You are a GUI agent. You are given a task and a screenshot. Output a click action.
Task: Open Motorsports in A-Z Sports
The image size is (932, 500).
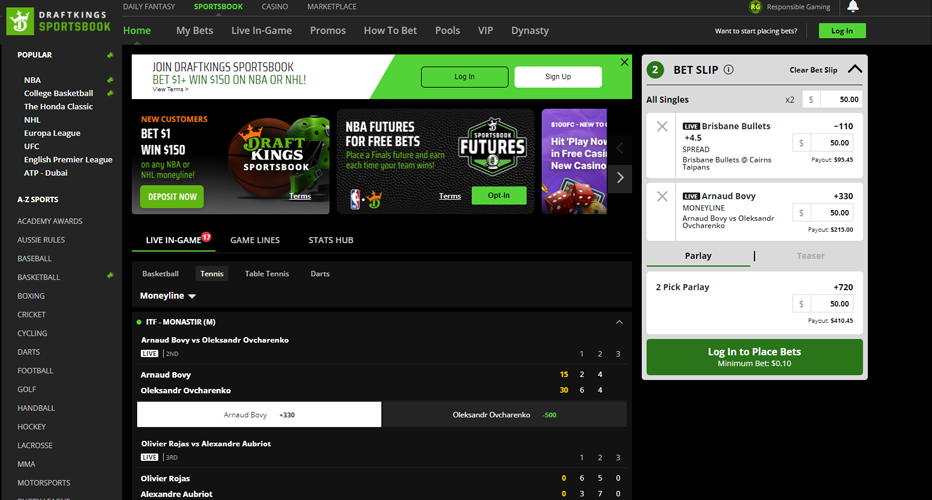pos(44,483)
